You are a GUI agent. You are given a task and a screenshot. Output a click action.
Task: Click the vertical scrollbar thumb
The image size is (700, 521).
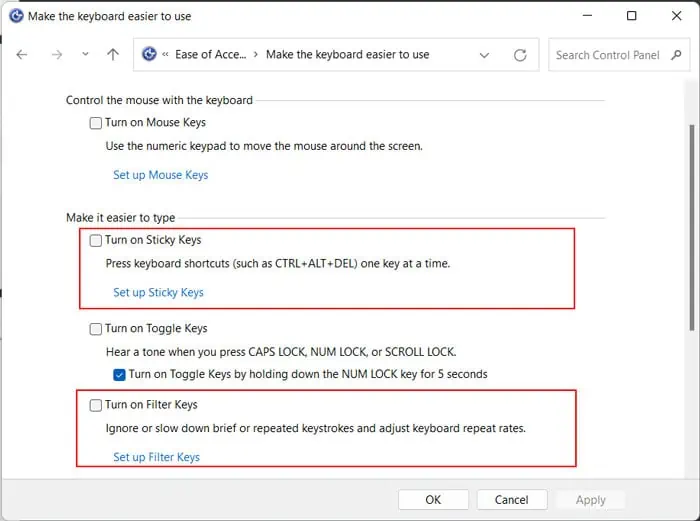pyautogui.click(x=692, y=228)
